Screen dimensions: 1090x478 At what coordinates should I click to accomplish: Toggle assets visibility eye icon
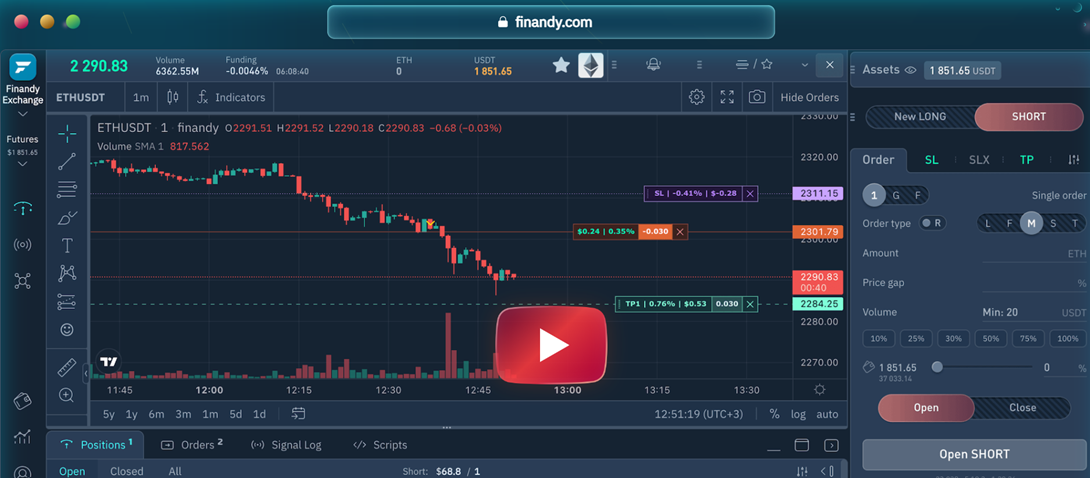[911, 70]
